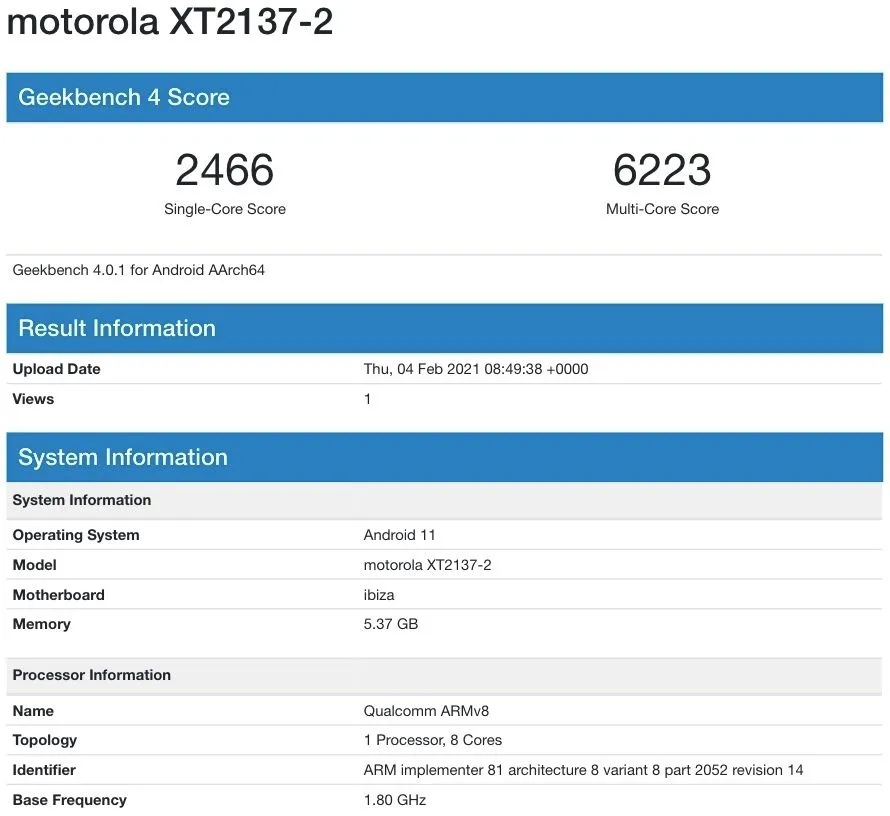The width and height of the screenshot is (890, 816).
Task: Click the Base Frequency value 1.80 GHz
Action: click(394, 800)
